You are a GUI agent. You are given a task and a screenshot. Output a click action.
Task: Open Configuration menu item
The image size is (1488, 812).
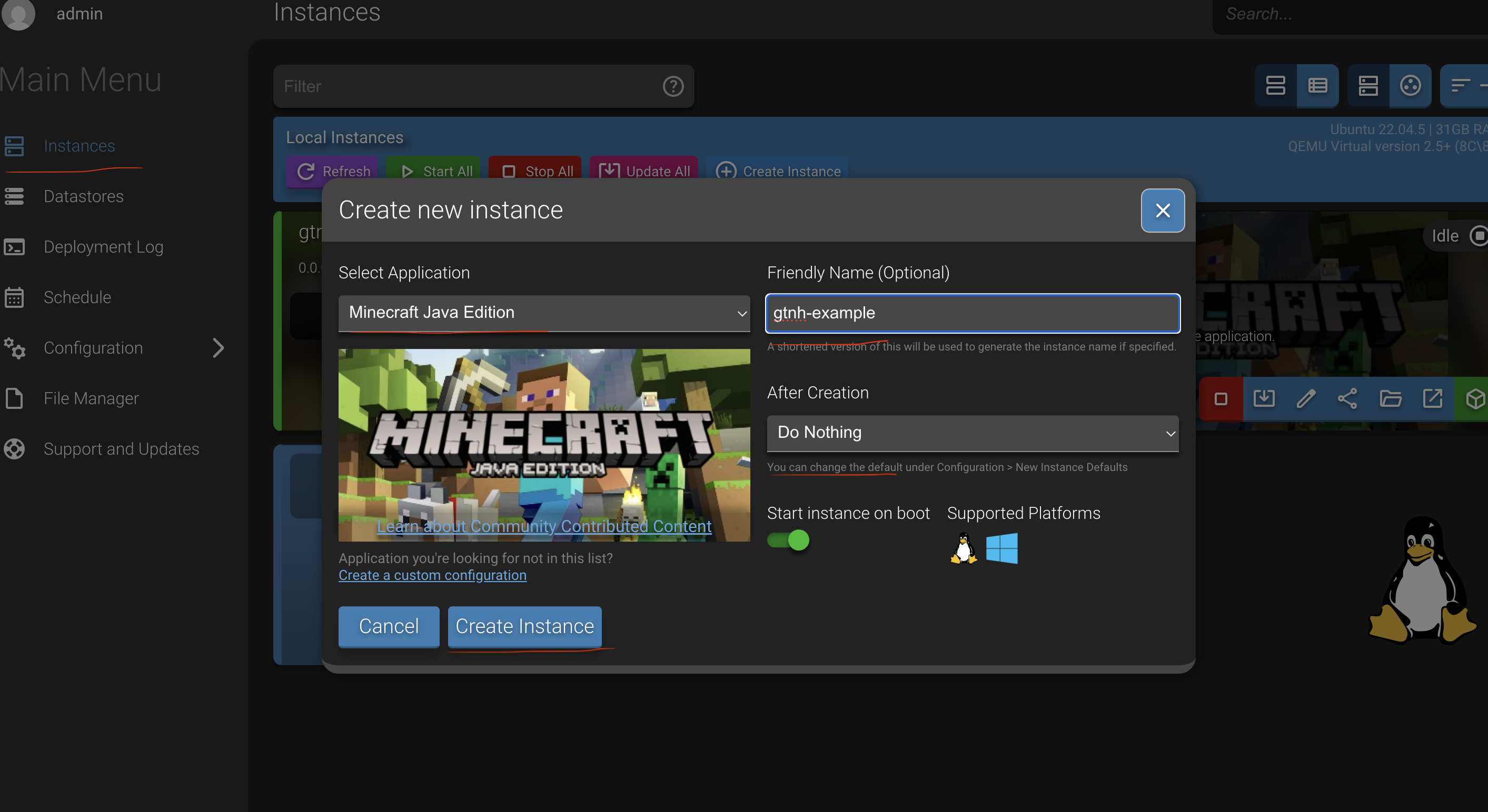93,348
